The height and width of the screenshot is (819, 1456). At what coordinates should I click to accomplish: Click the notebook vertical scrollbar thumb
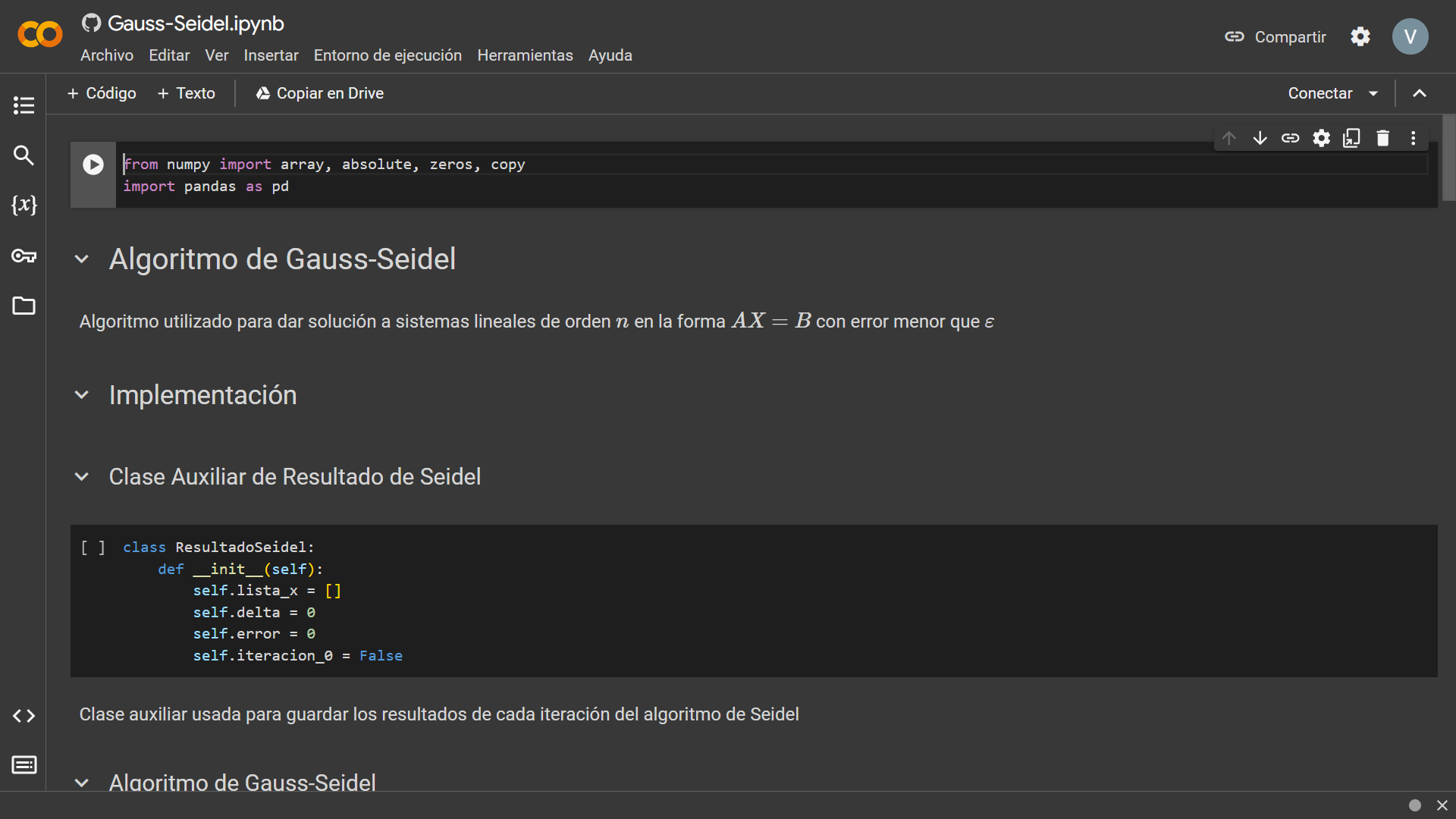click(1448, 157)
